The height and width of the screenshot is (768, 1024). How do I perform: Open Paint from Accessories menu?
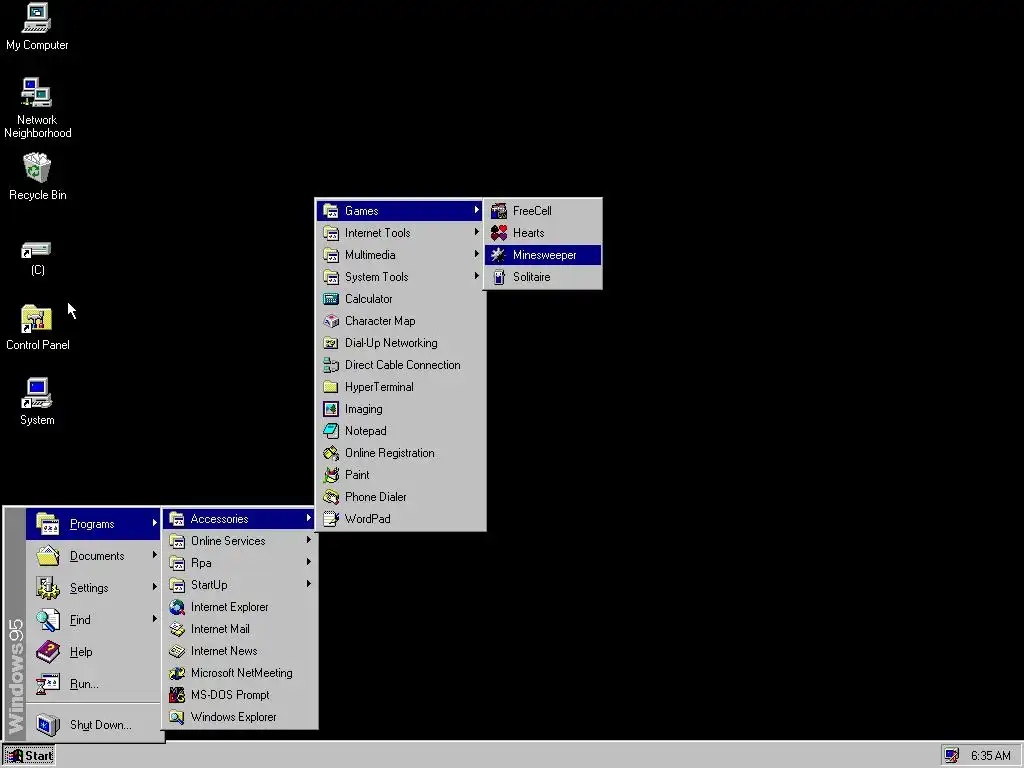(400, 475)
